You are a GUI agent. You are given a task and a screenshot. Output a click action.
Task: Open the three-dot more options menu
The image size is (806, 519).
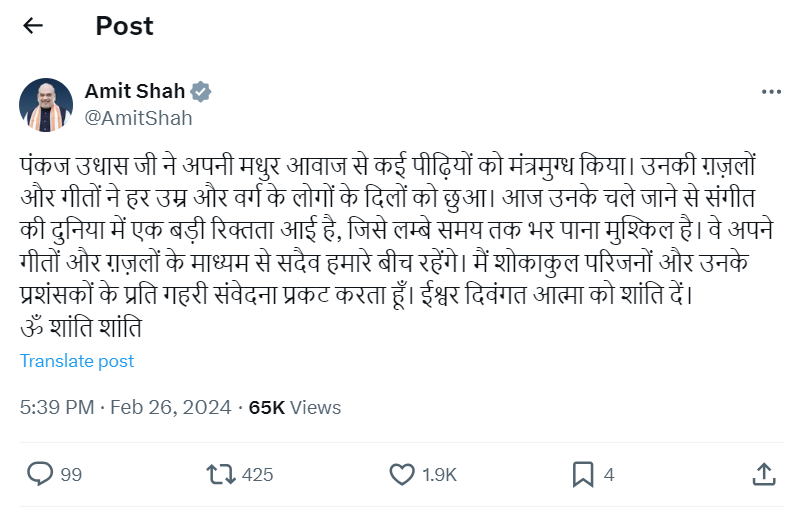(x=771, y=91)
